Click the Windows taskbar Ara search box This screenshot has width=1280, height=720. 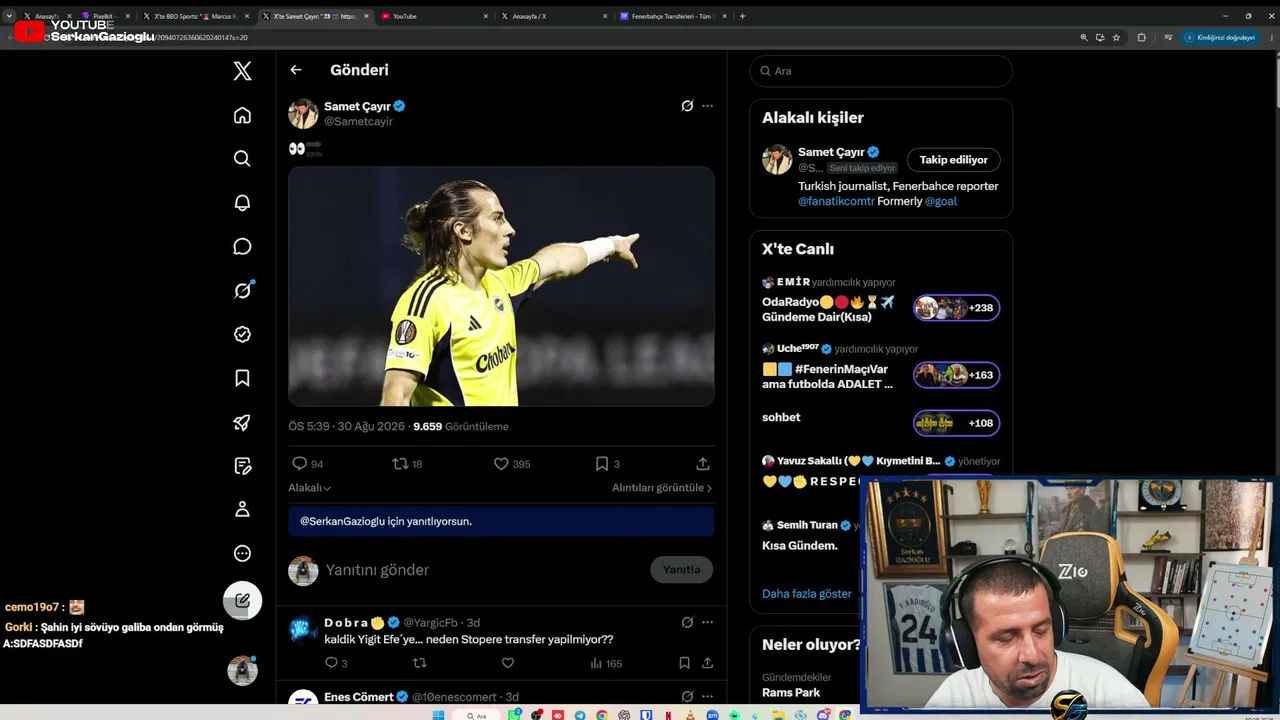tap(478, 715)
